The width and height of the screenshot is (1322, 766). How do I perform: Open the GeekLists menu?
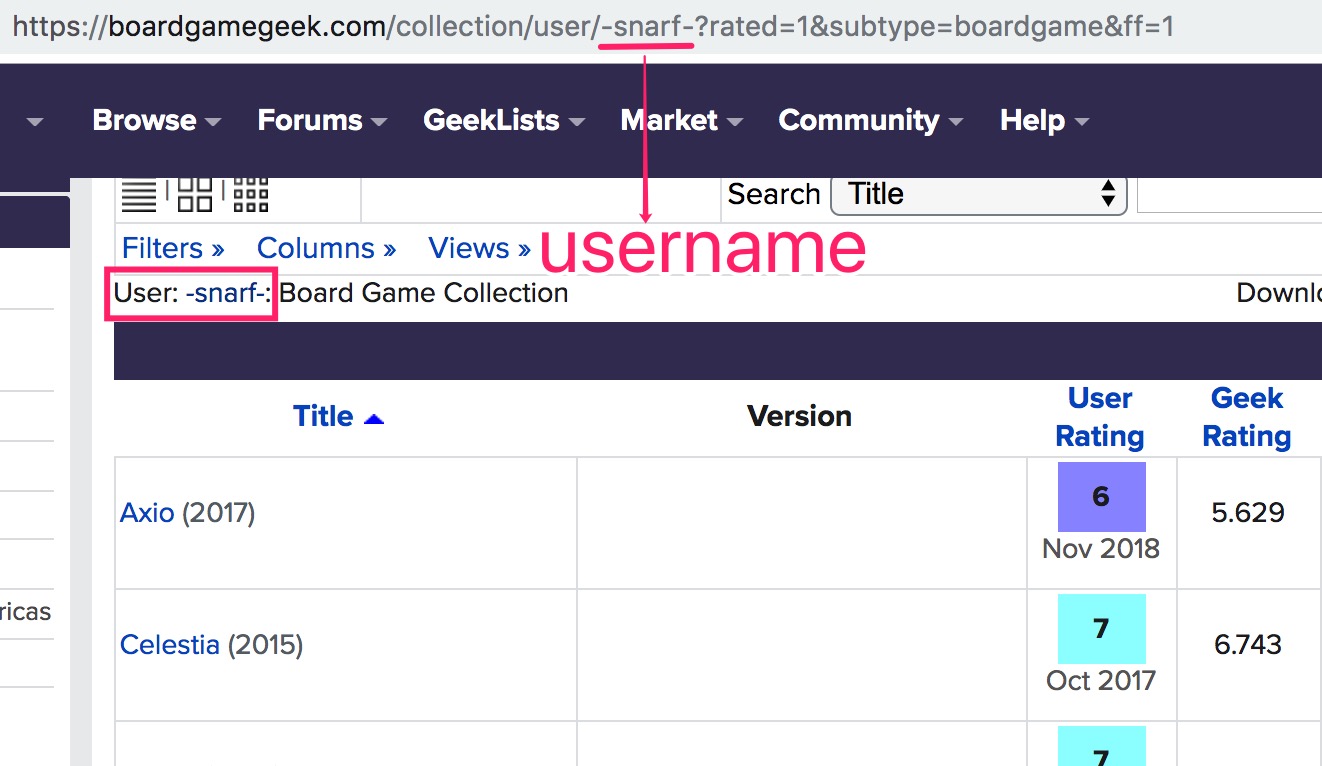503,120
